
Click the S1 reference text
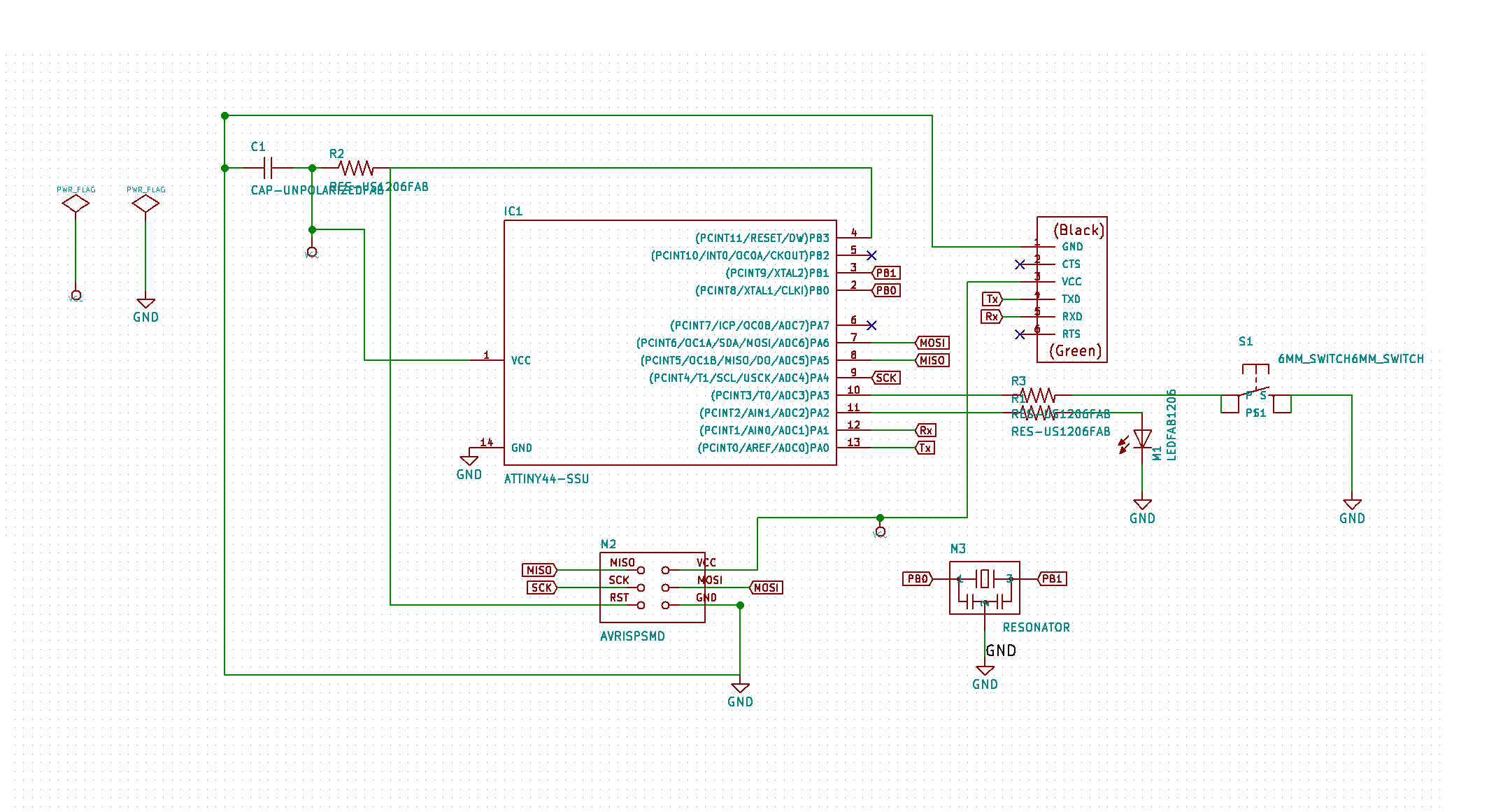click(x=1246, y=341)
